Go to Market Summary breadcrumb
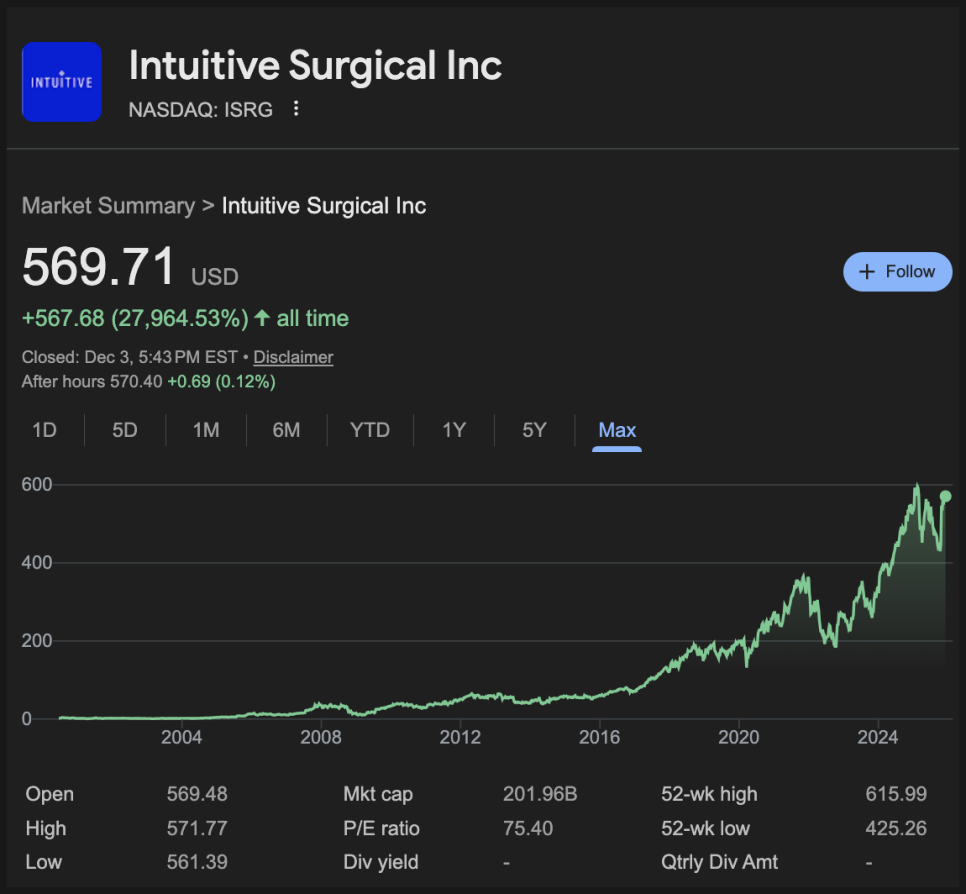 tap(108, 206)
